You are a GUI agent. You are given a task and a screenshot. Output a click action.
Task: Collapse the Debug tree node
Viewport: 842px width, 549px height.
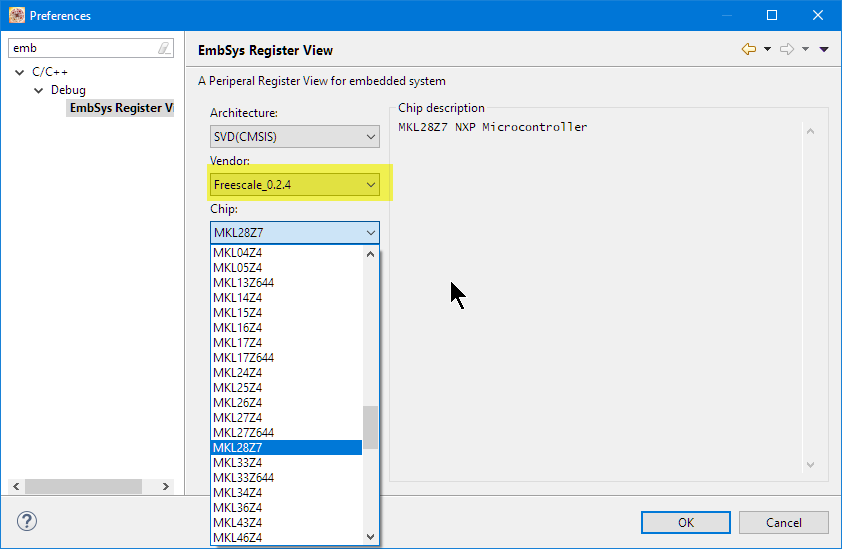(39, 90)
